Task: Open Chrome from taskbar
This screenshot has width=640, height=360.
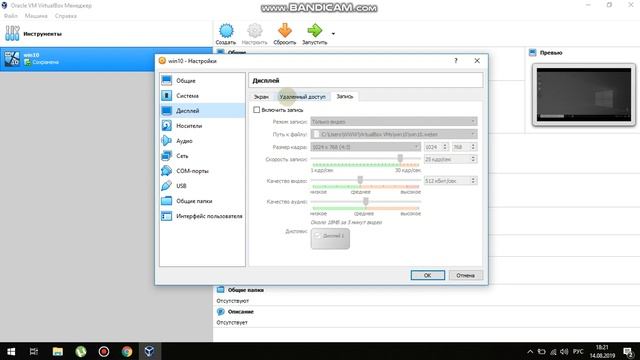Action: point(127,351)
